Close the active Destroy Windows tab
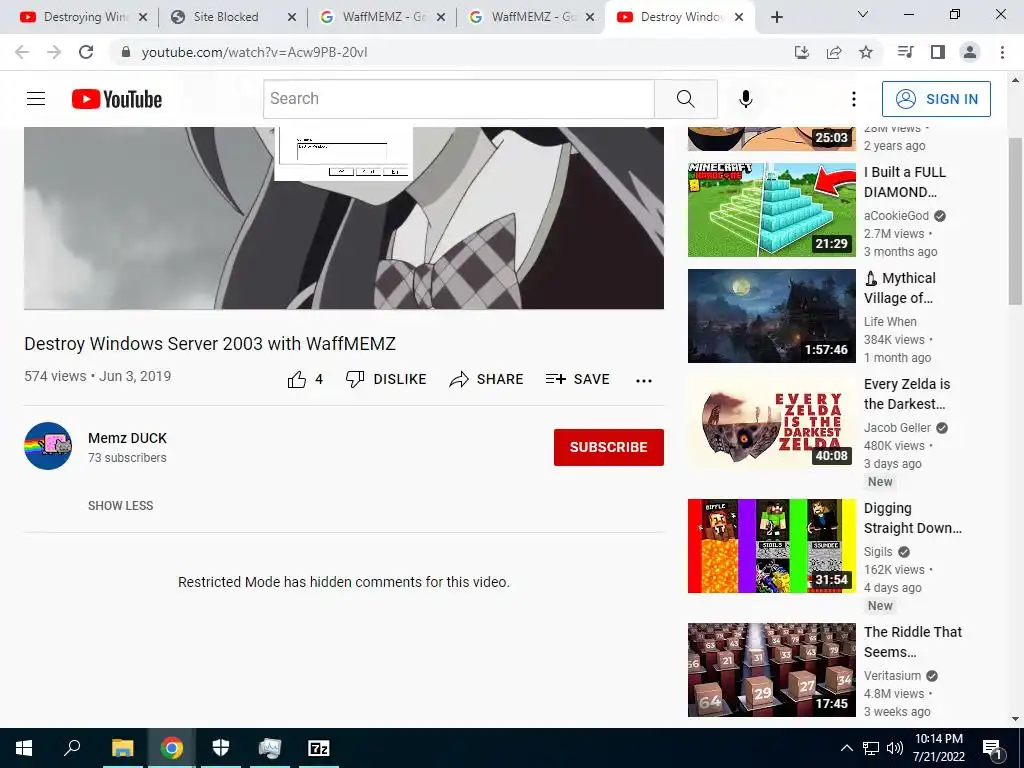The height and width of the screenshot is (768, 1024). 739,18
